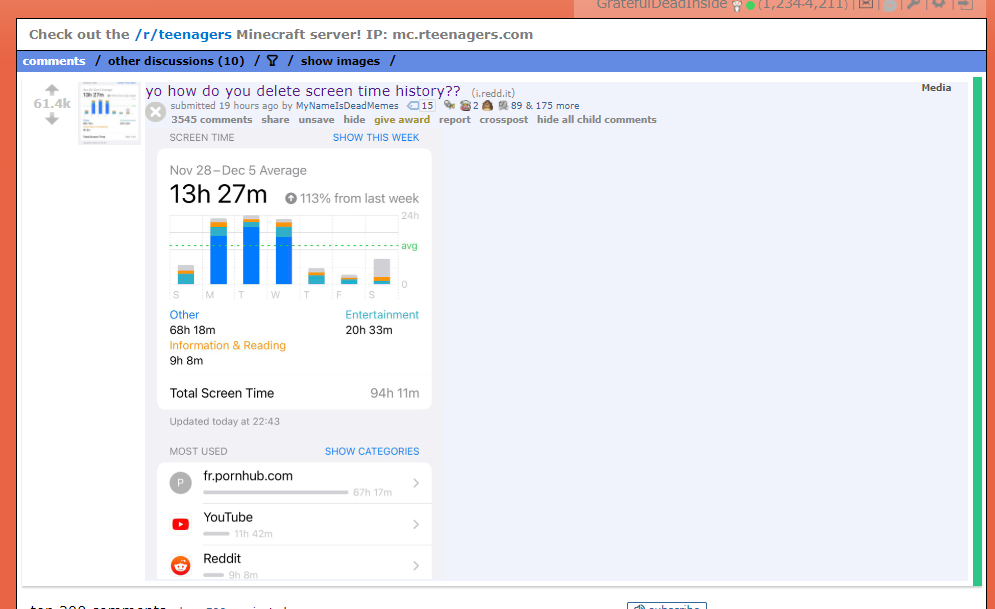Hide this post using the hide link
Screen dimensions: 995x609
(x=354, y=120)
